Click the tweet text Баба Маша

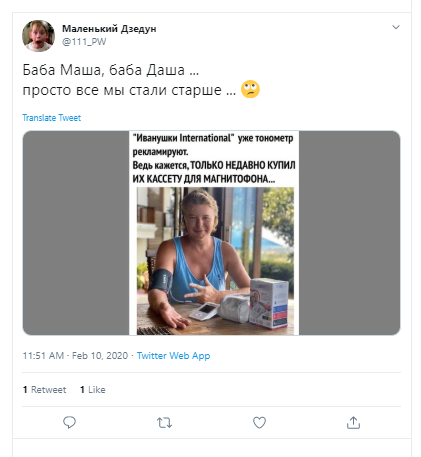click(62, 70)
